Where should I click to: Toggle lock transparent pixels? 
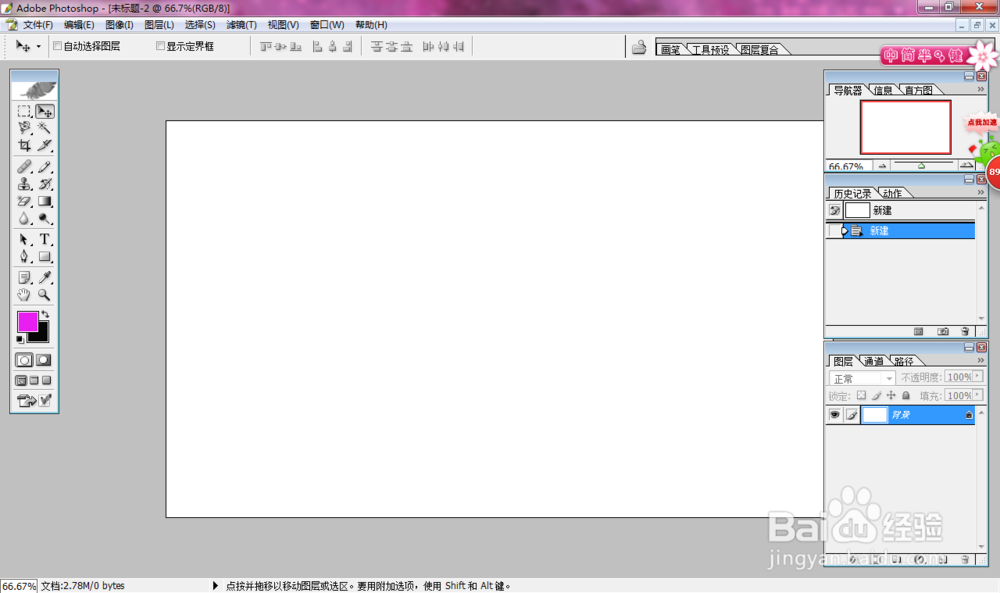(x=861, y=395)
